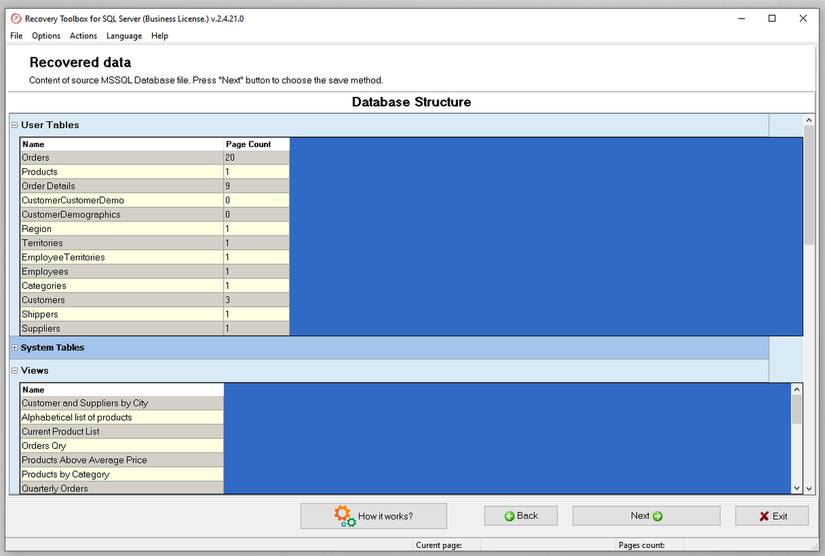
Task: Select Alphabetical list of products view
Action: click(122, 418)
